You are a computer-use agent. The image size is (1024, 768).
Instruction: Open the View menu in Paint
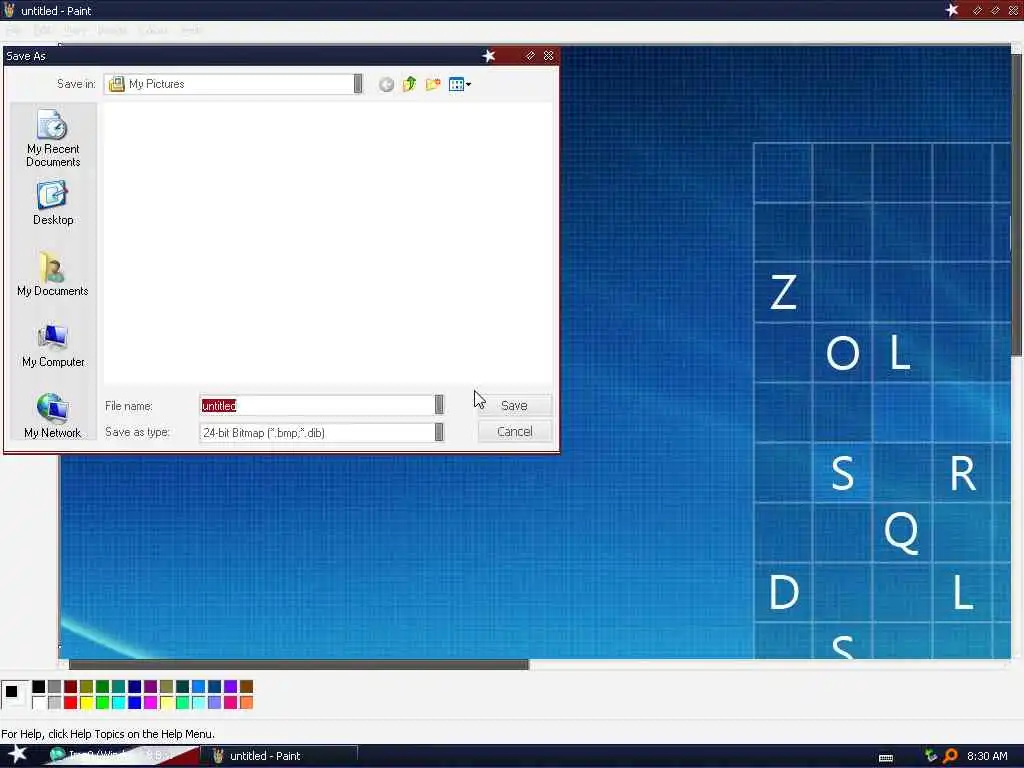(74, 31)
